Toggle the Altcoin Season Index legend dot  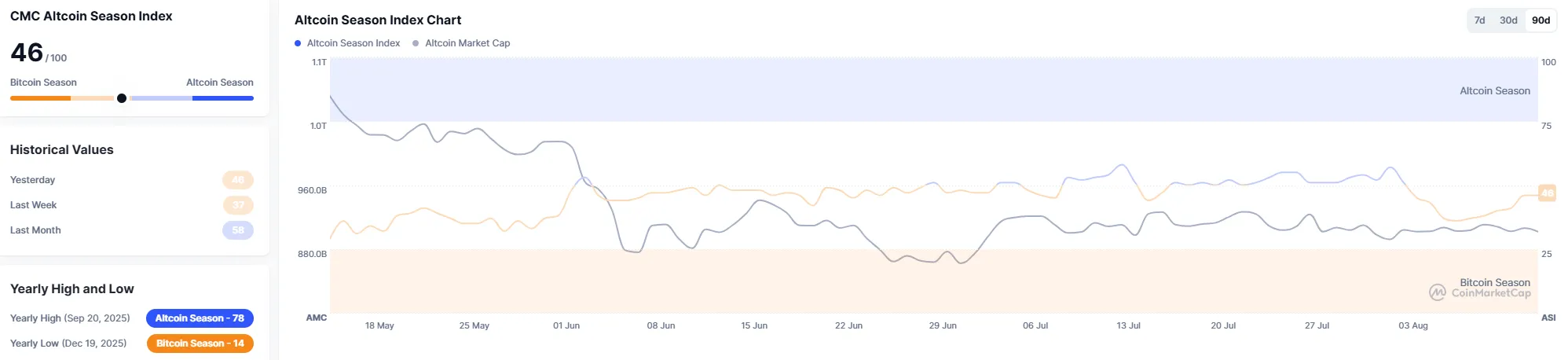[x=298, y=43]
